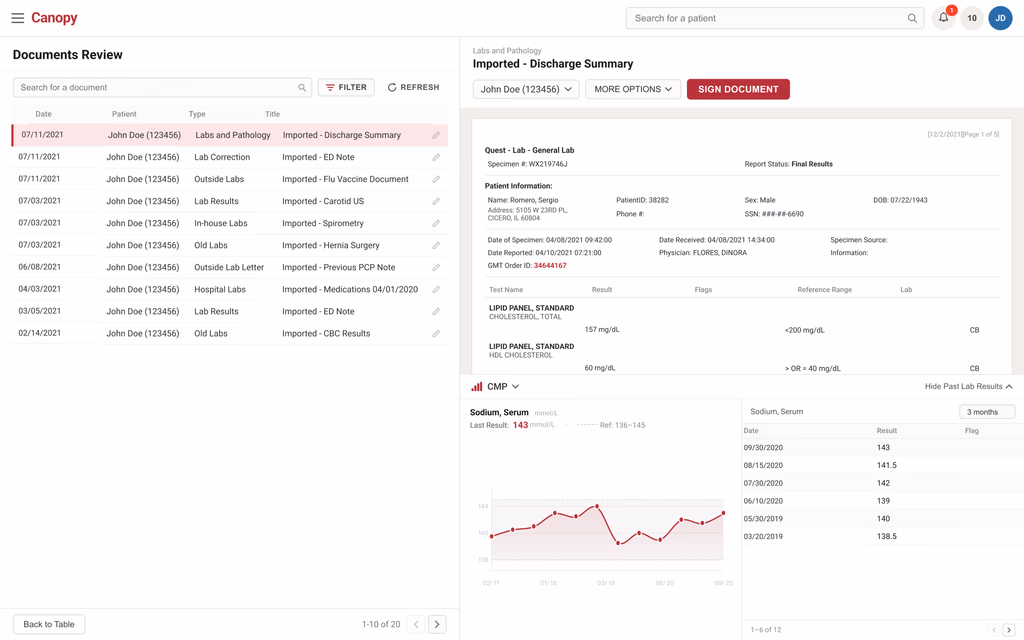Change the 3 months time range
This screenshot has height=640, width=1024.
987,411
